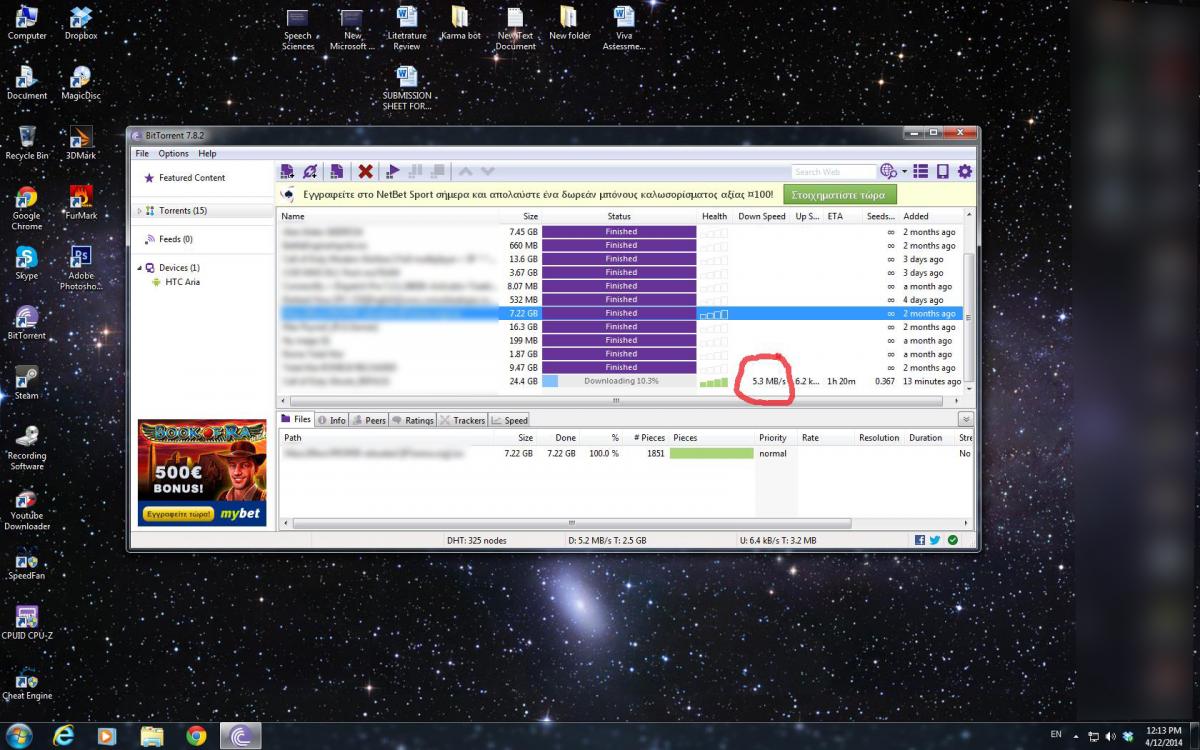Sort by the Down Speed column header
Viewport: 1200px width, 750px height.
(762, 216)
